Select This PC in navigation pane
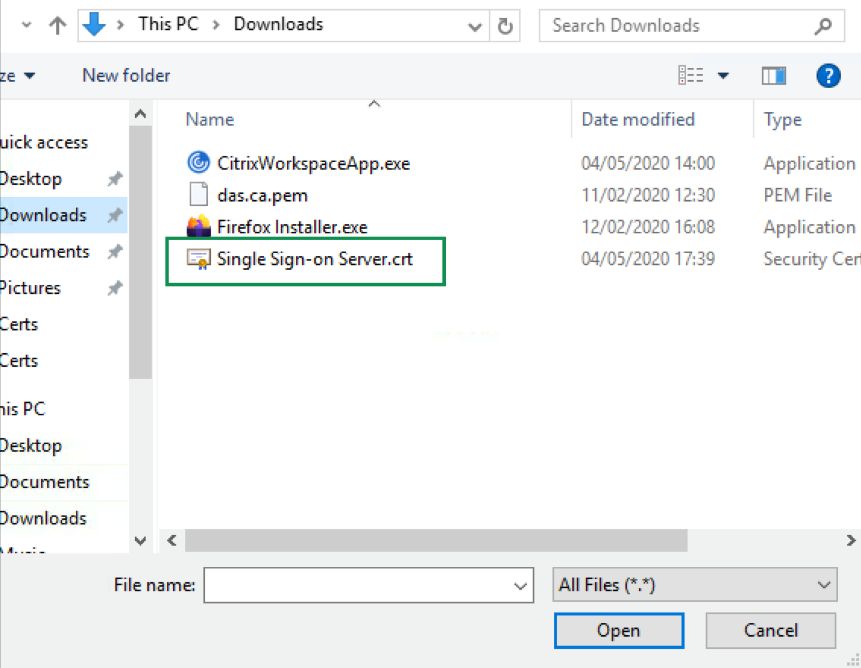Viewport: 861px width, 668px height. click(23, 409)
